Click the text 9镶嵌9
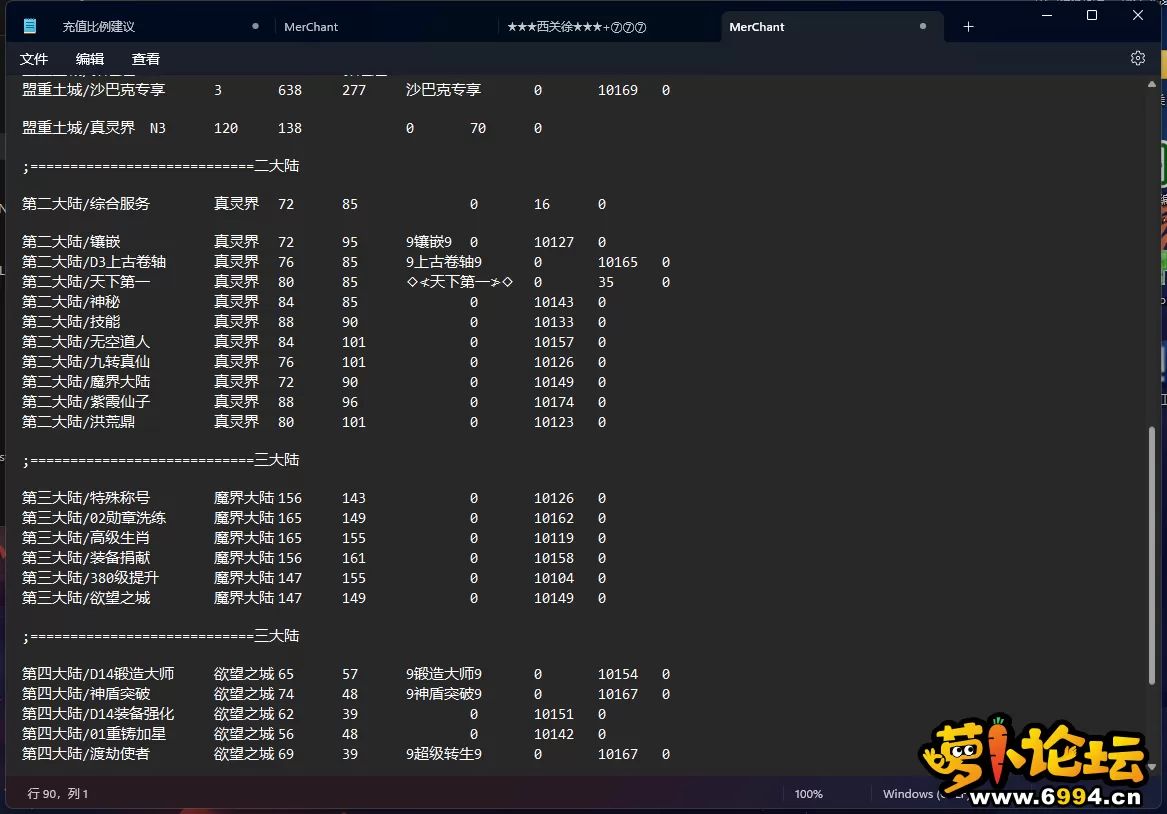This screenshot has width=1167, height=814. pos(429,242)
